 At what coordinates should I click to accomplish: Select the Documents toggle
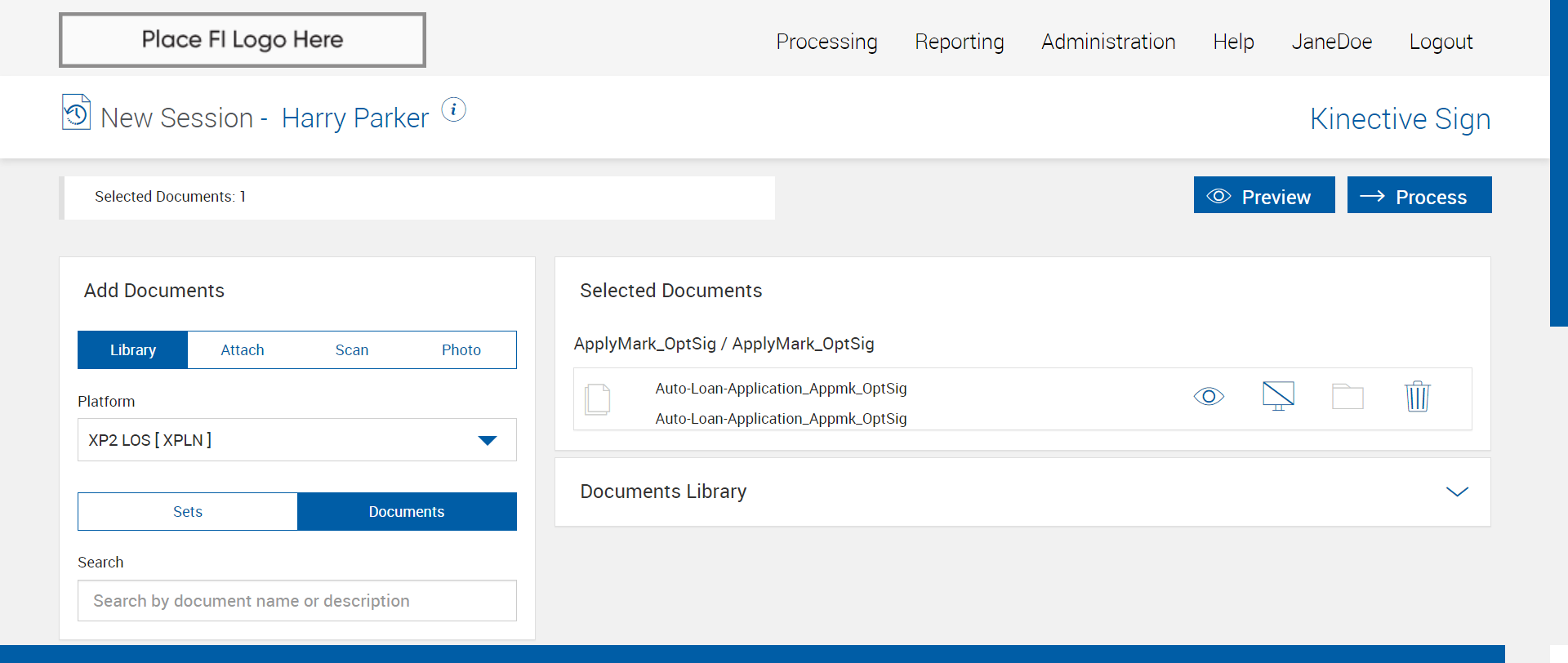click(x=407, y=512)
